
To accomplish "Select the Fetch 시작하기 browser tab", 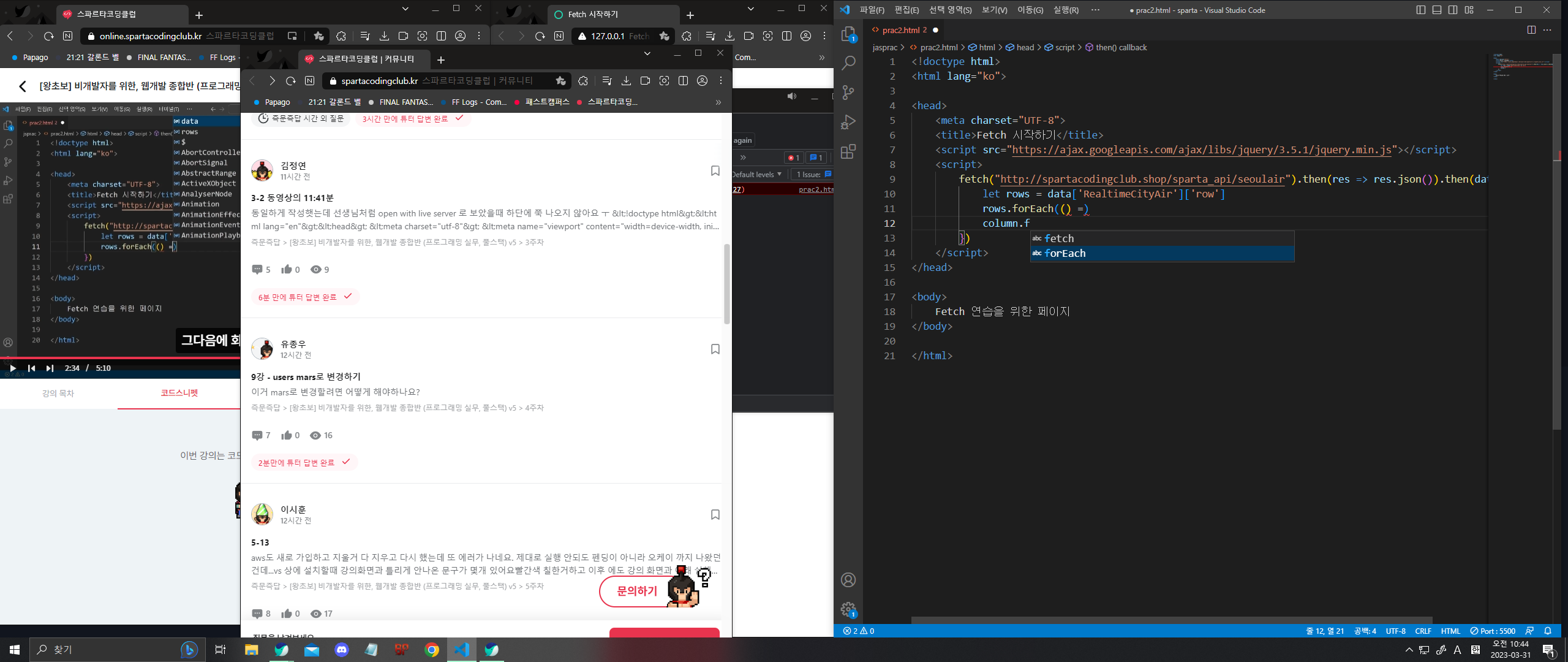I will 613,14.
